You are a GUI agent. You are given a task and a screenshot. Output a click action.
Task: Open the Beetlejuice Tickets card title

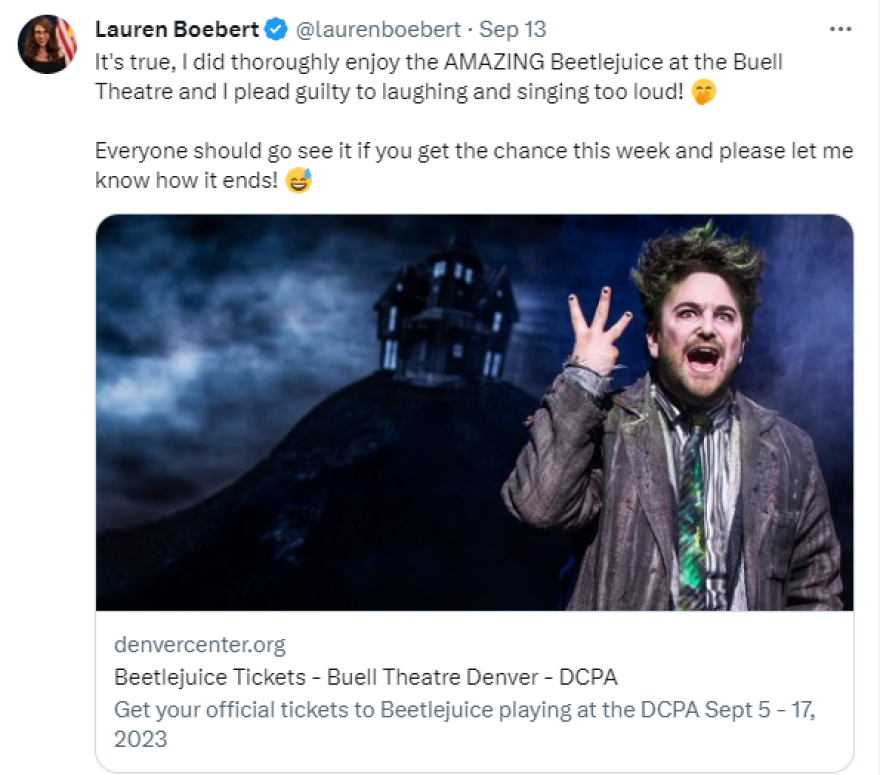pos(366,677)
